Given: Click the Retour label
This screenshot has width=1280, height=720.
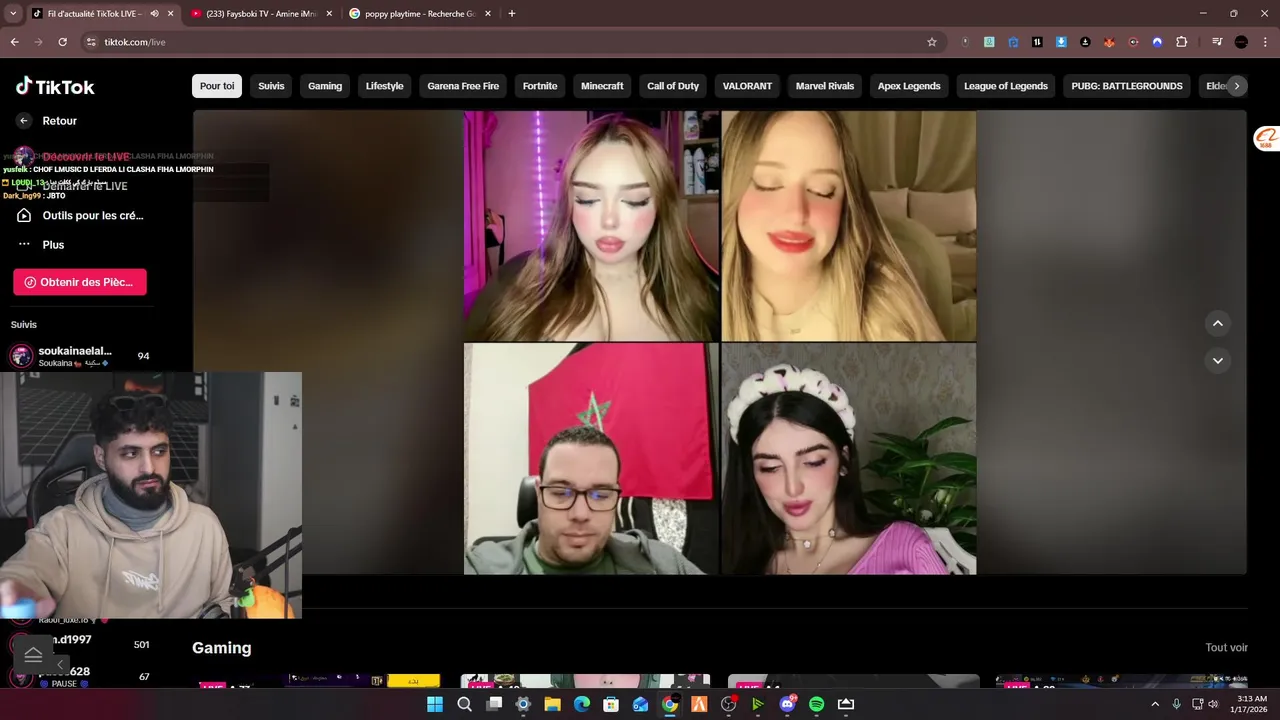Looking at the screenshot, I should pyautogui.click(x=59, y=121).
